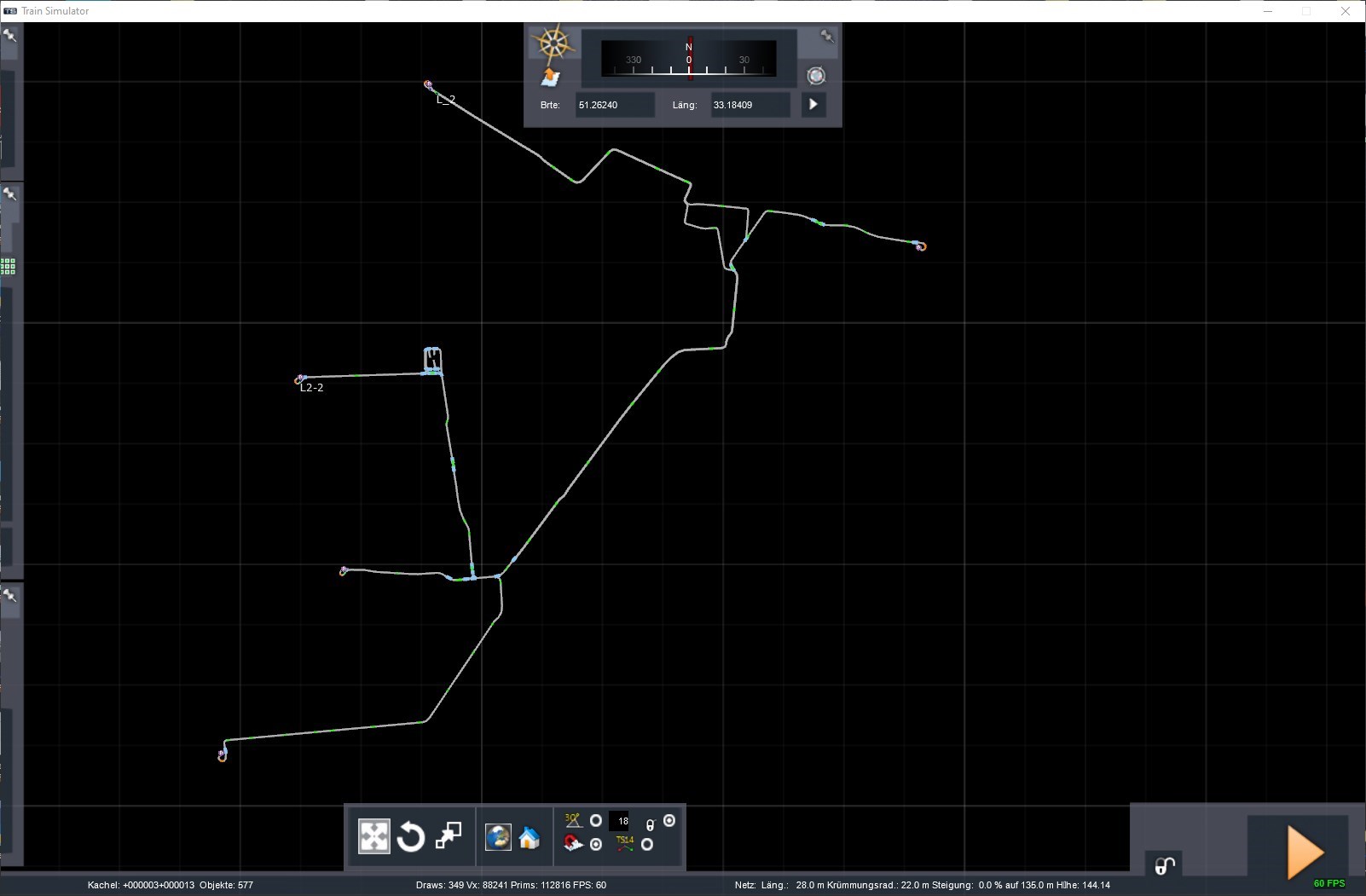Viewport: 1366px width, 896px height.
Task: Click the pin on lower-left flyout panel
Action: tap(10, 596)
